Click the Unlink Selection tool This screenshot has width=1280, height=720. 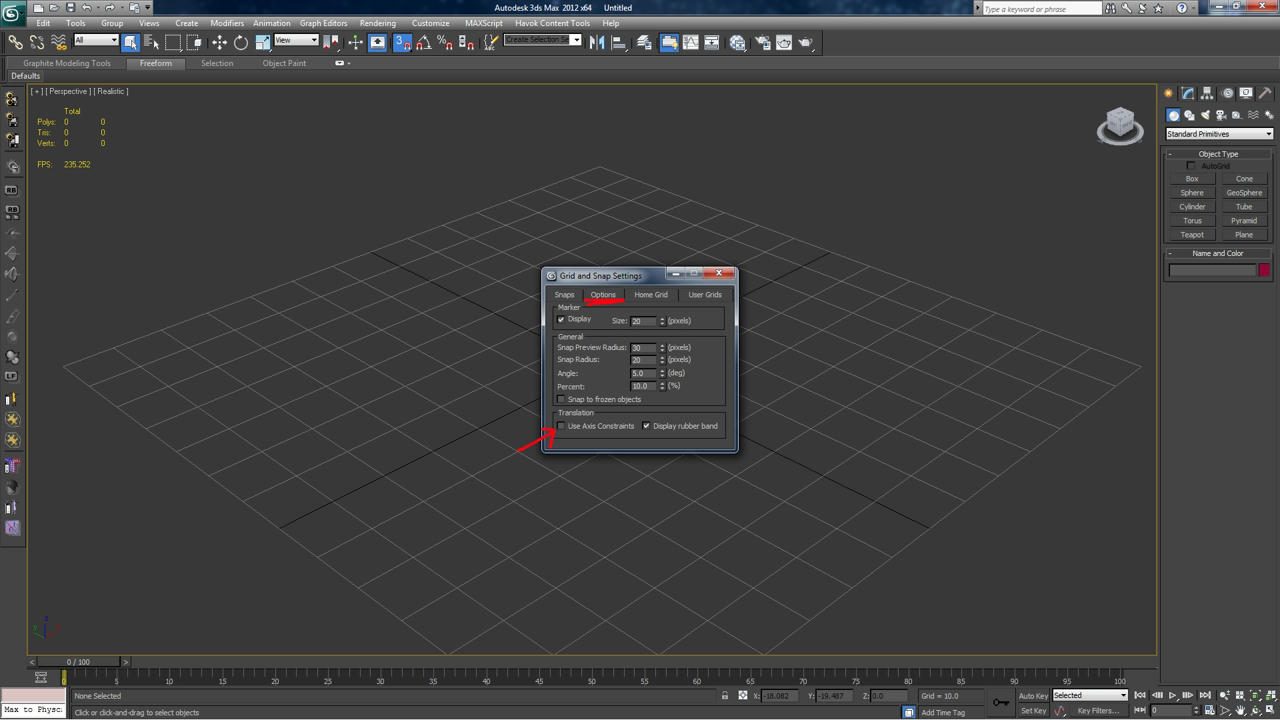pyautogui.click(x=37, y=42)
